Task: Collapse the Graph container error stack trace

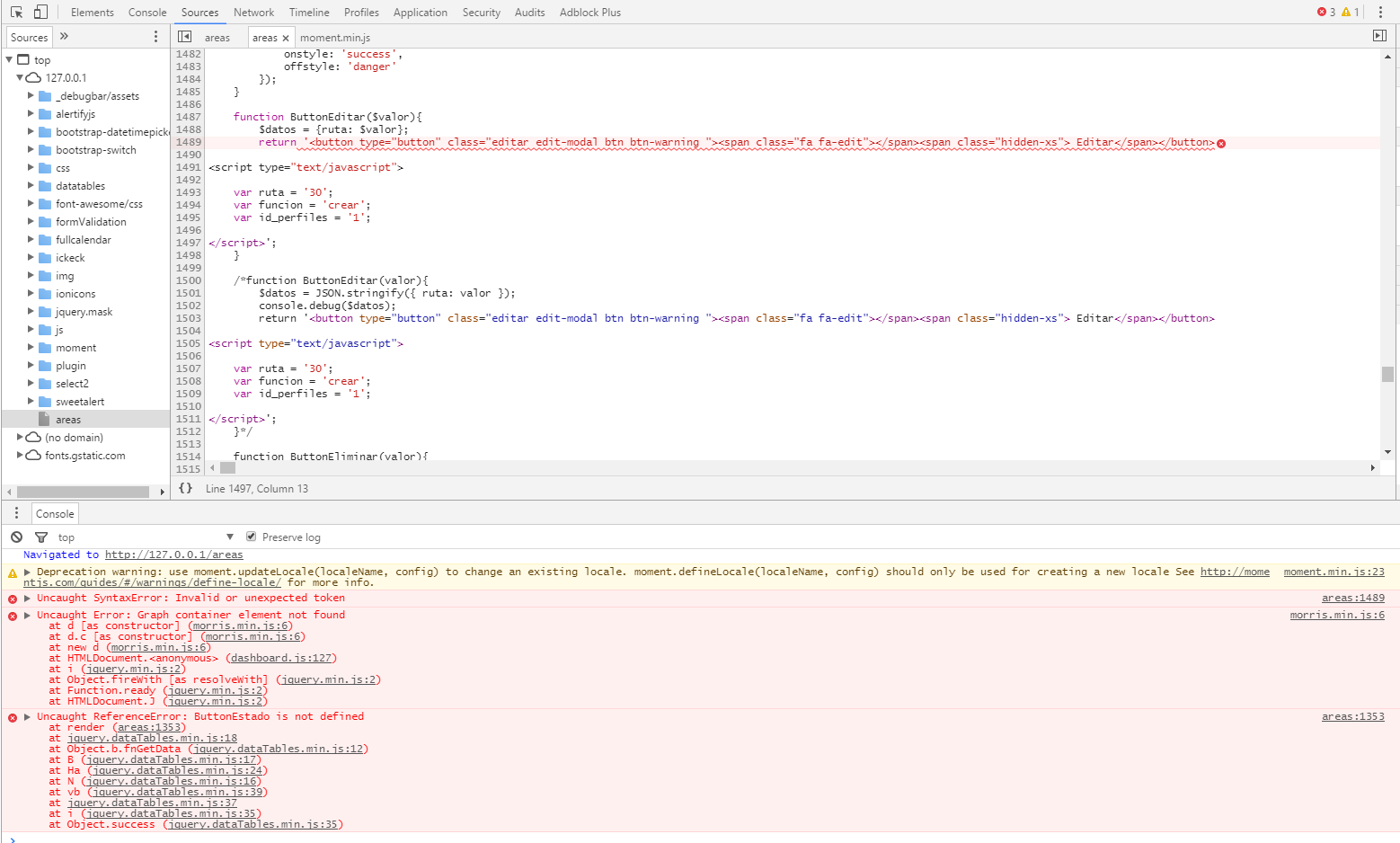Action: point(28,615)
